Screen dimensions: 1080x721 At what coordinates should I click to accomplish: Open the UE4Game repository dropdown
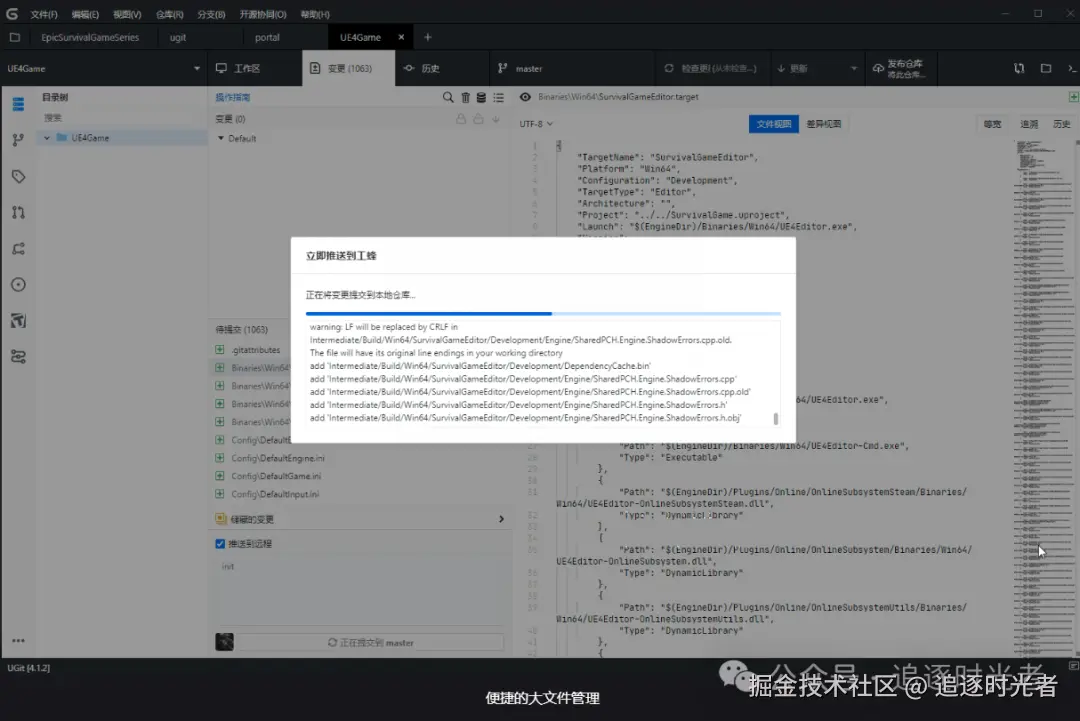coord(103,68)
